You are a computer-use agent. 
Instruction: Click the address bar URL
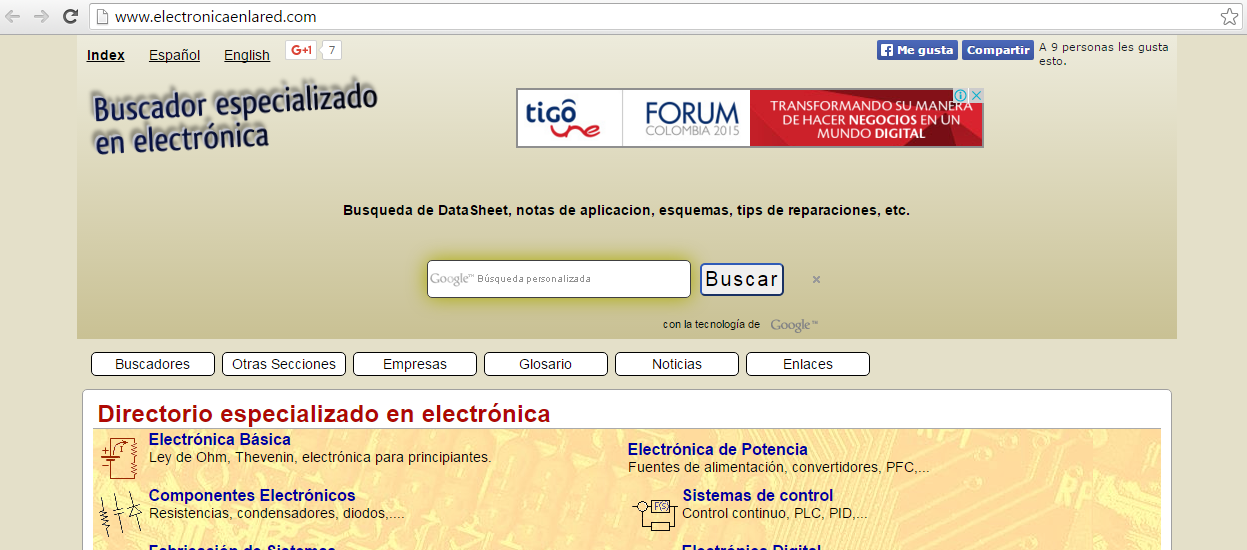click(x=216, y=16)
